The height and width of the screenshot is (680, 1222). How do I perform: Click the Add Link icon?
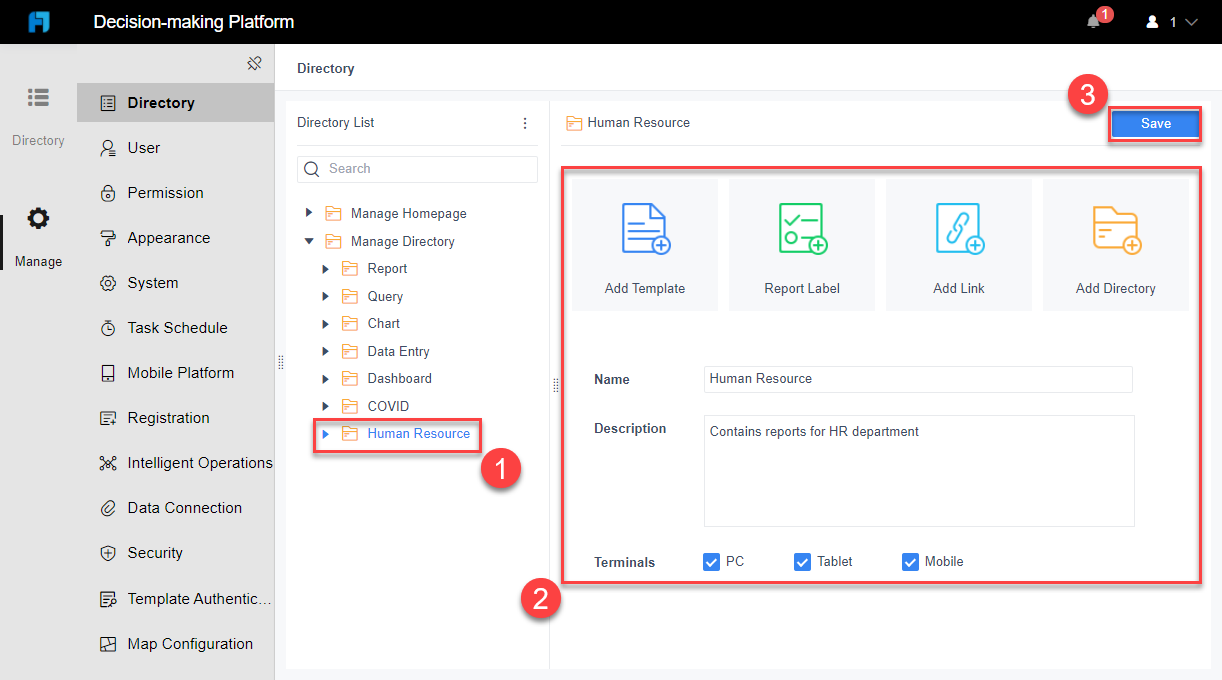[x=958, y=228]
